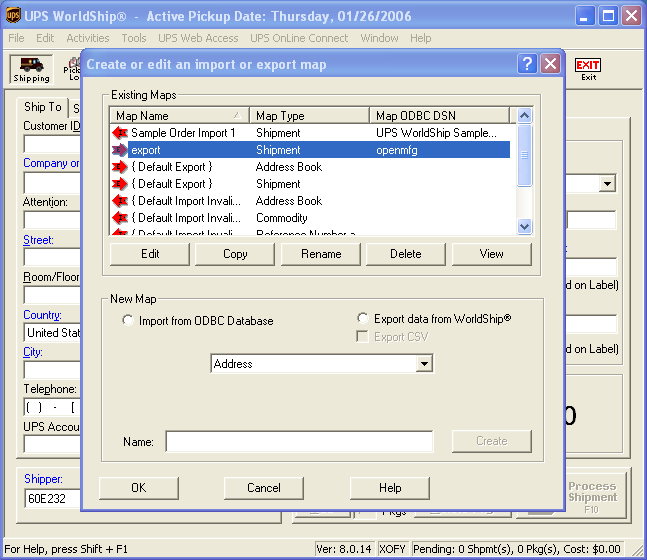This screenshot has height=560, width=647.
Task: Click the icon beside Default Import Address Book
Action: 120,201
